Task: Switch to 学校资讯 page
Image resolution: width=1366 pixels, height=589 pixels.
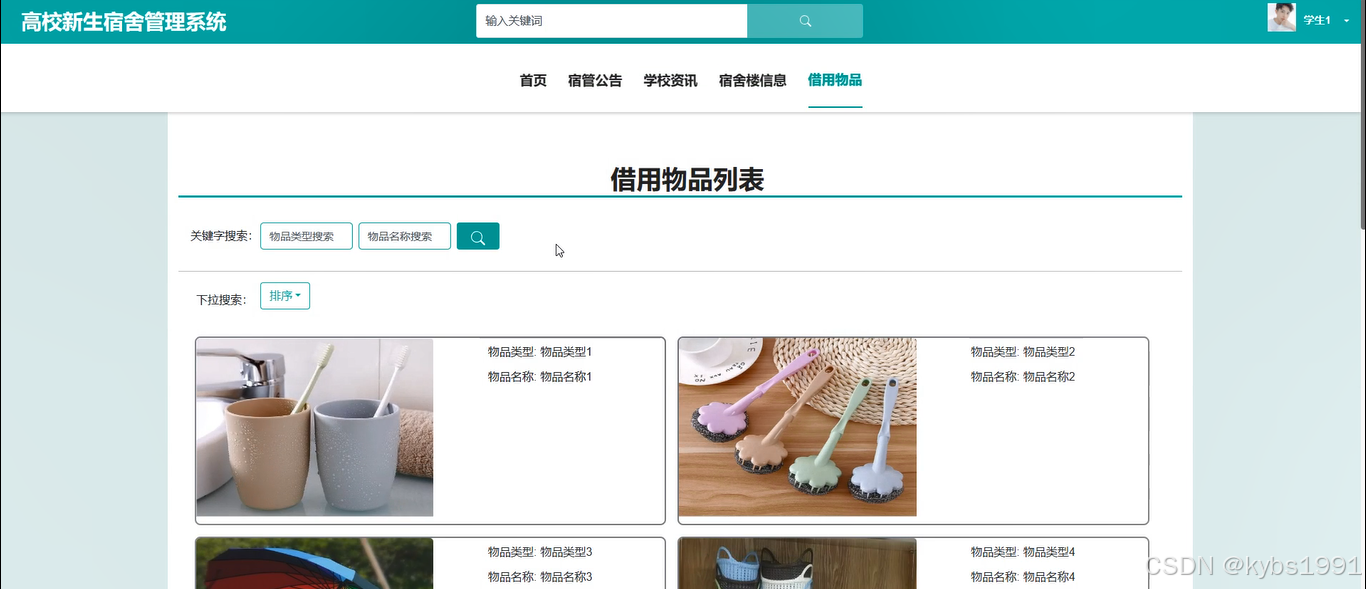Action: click(670, 81)
